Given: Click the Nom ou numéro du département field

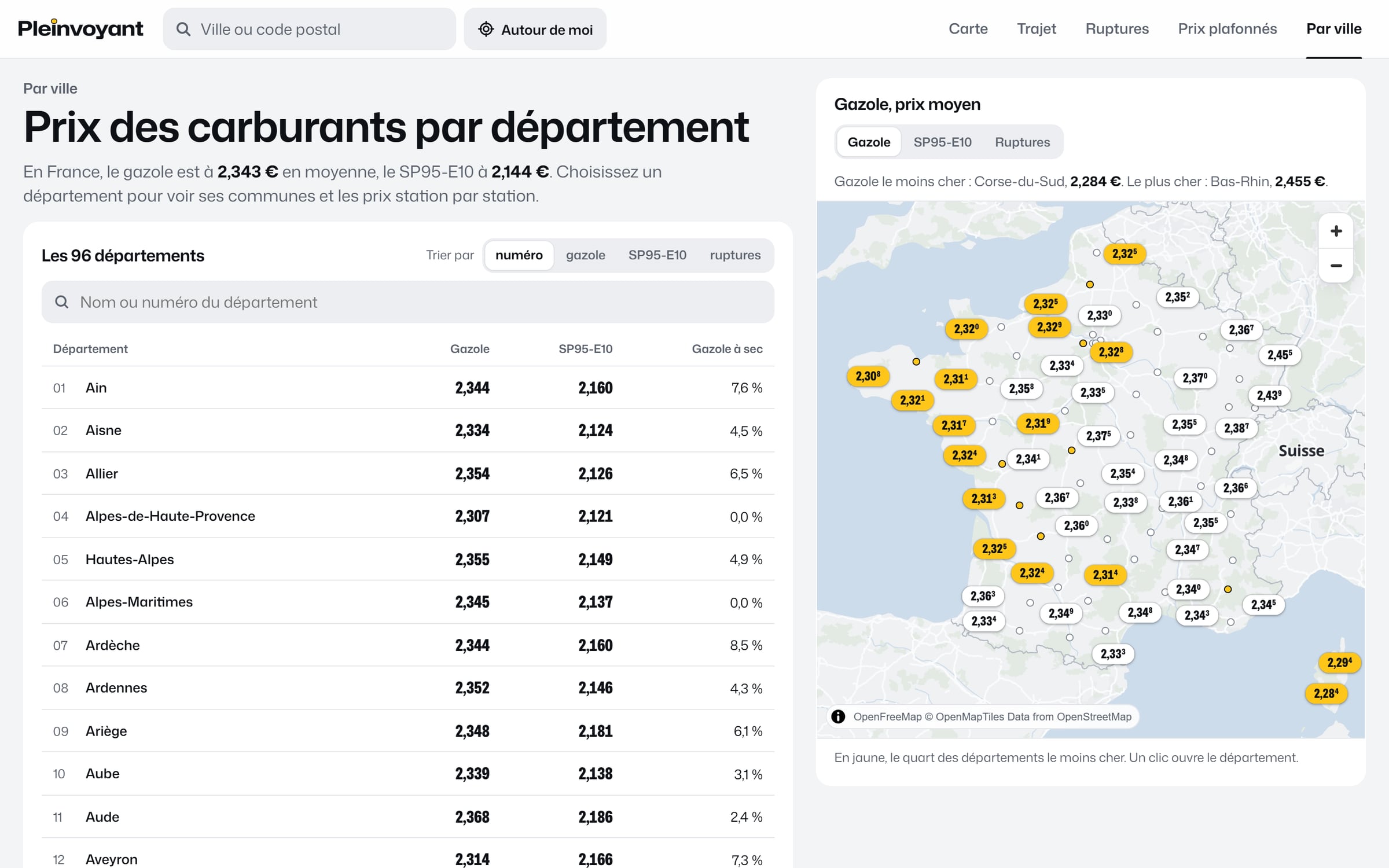Looking at the screenshot, I should click(407, 302).
